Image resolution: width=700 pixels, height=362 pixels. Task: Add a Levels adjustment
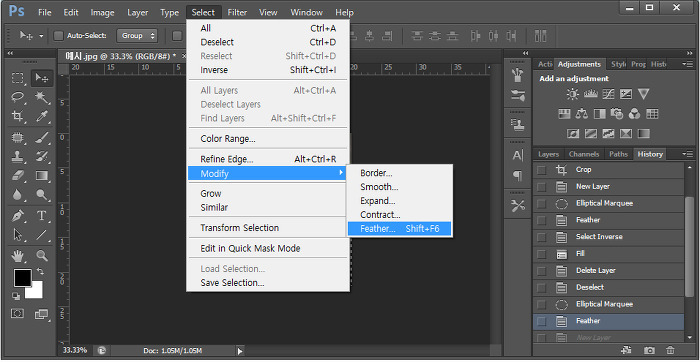click(591, 94)
